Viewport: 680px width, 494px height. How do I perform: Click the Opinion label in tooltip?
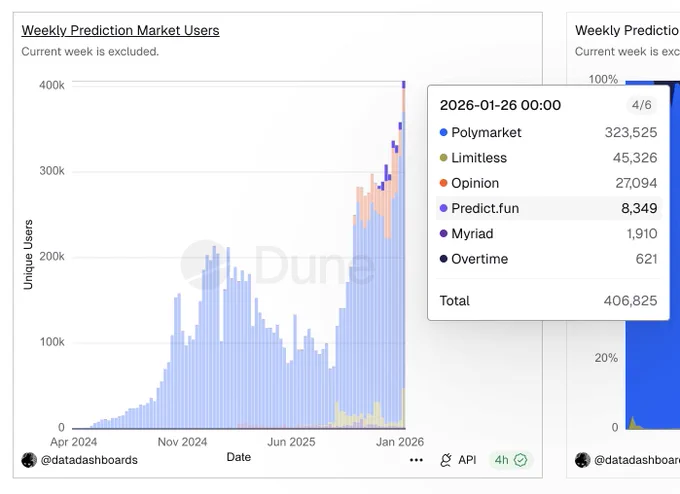[x=475, y=183]
